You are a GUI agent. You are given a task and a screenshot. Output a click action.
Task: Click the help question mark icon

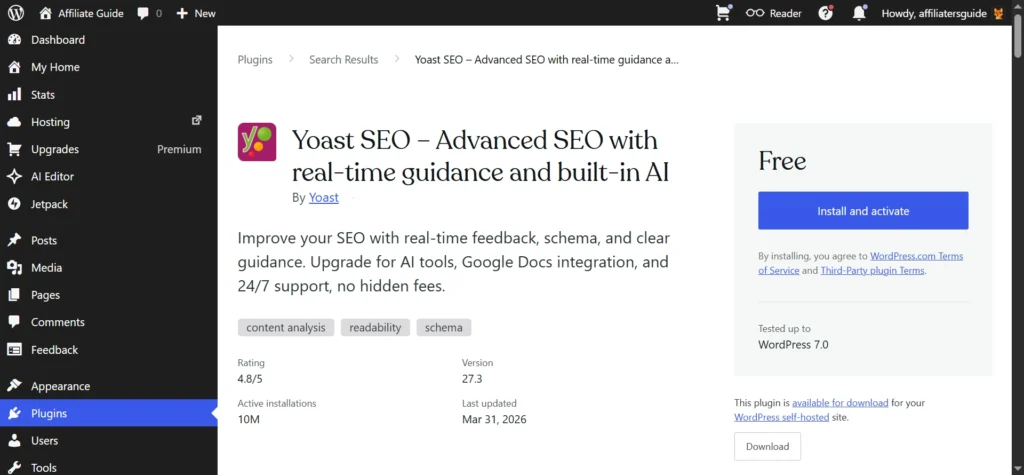pyautogui.click(x=825, y=13)
